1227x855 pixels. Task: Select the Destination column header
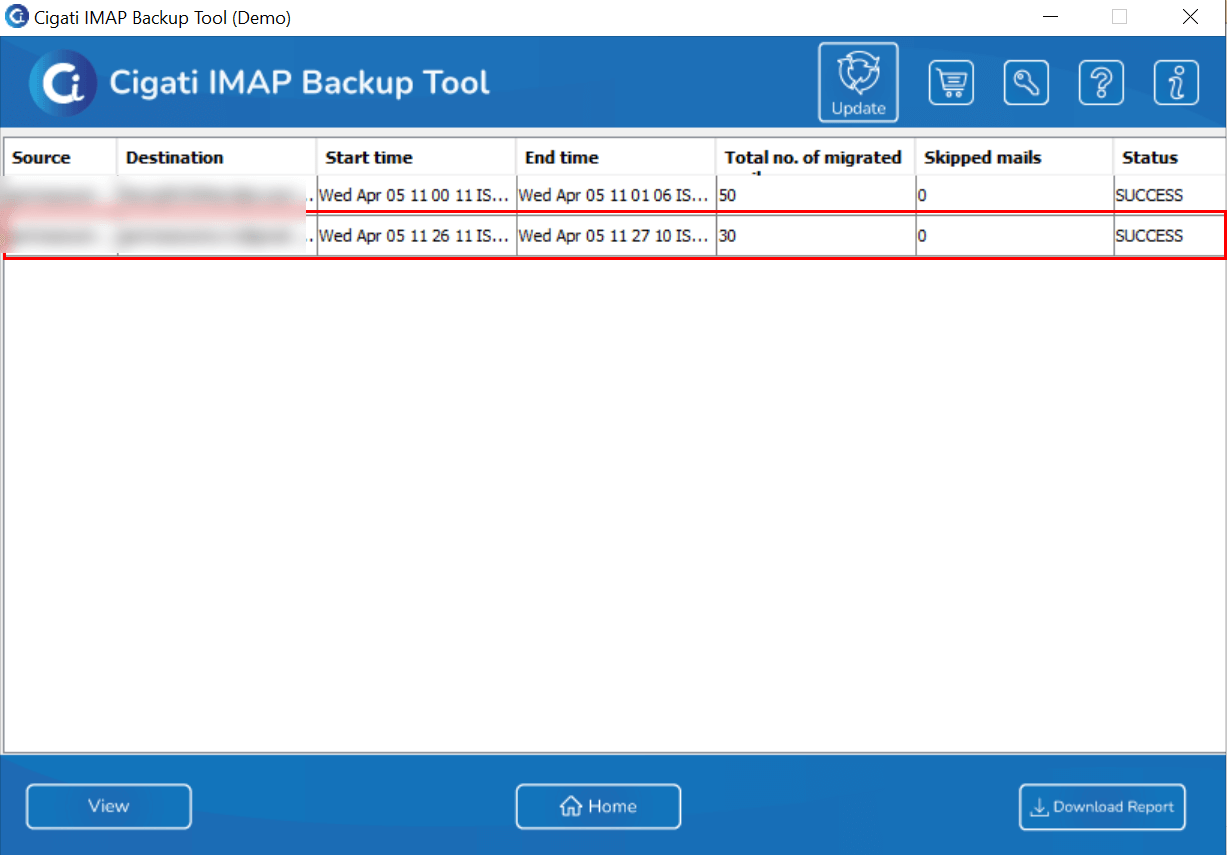point(217,157)
